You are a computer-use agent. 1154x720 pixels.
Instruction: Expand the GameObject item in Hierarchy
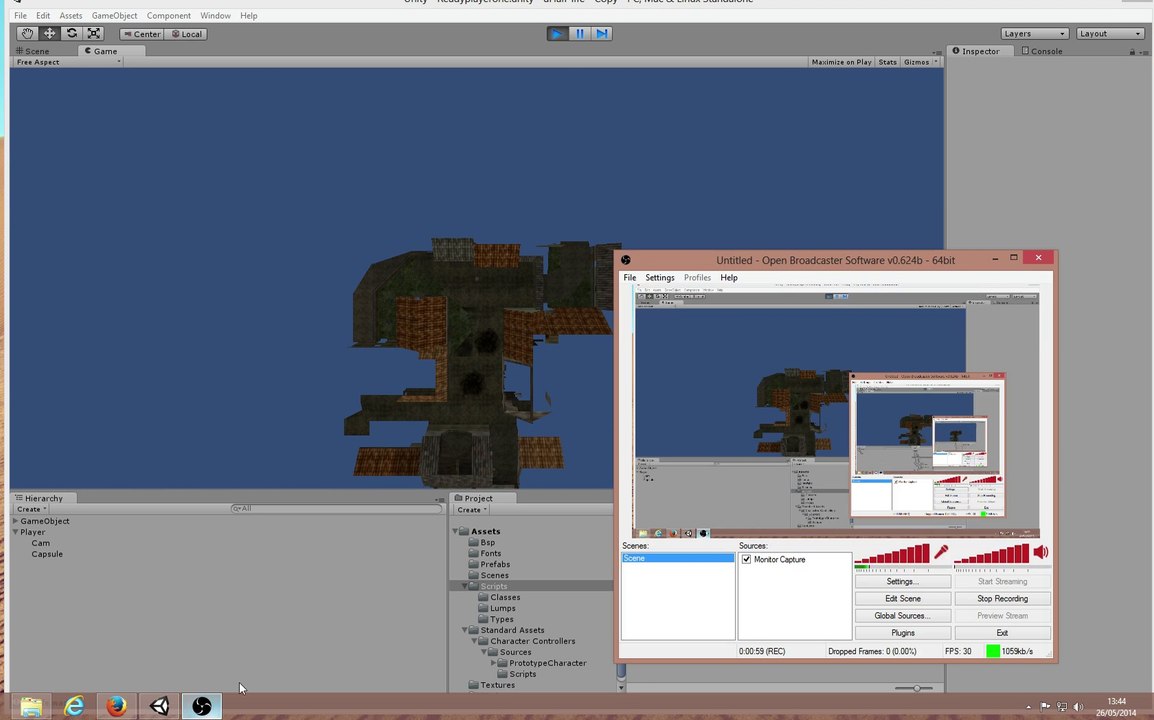[15, 520]
